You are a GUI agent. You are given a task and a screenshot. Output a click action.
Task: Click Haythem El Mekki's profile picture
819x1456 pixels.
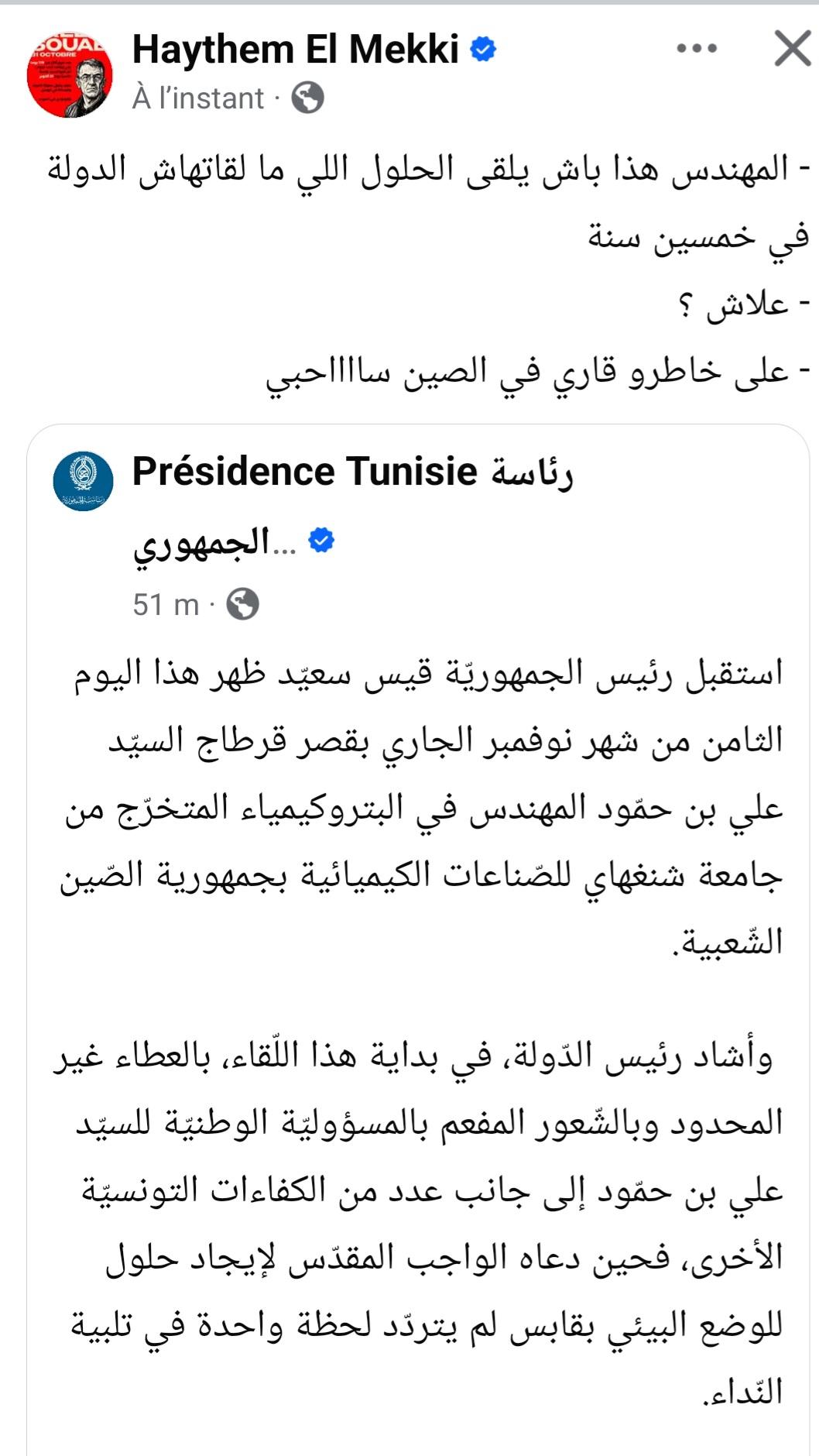click(70, 75)
